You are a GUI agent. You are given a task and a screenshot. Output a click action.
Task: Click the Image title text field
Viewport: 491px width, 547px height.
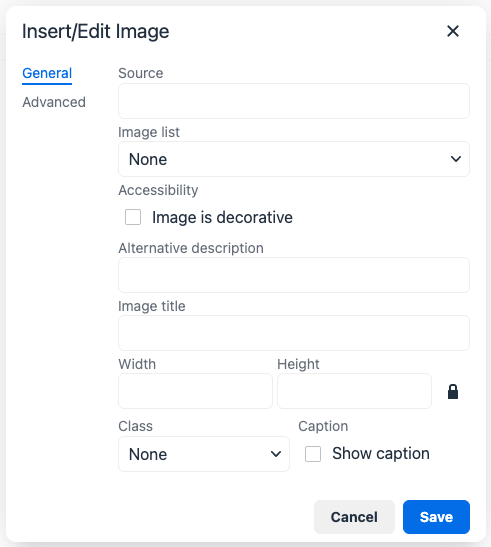(x=294, y=333)
